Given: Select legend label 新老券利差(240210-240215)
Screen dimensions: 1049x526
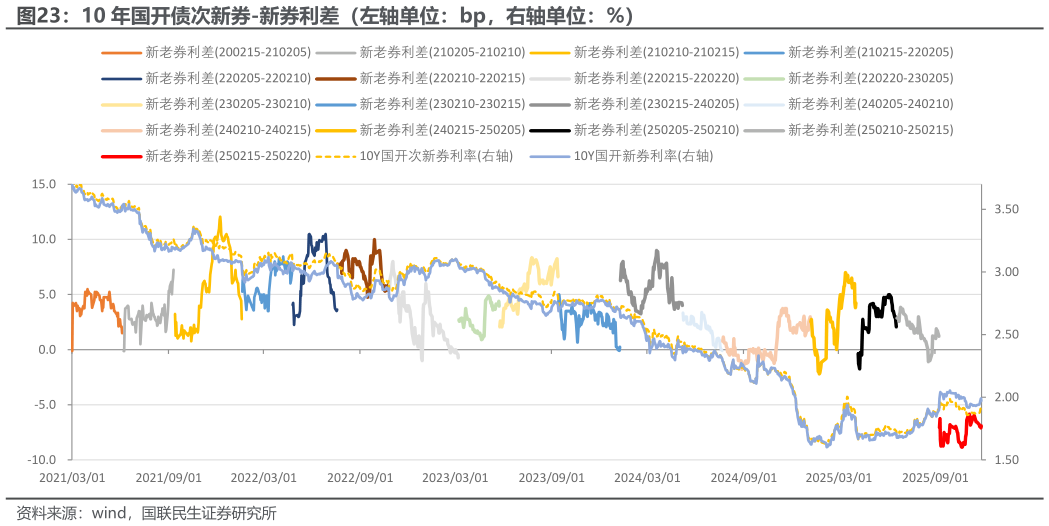Looking at the screenshot, I should (x=228, y=130).
